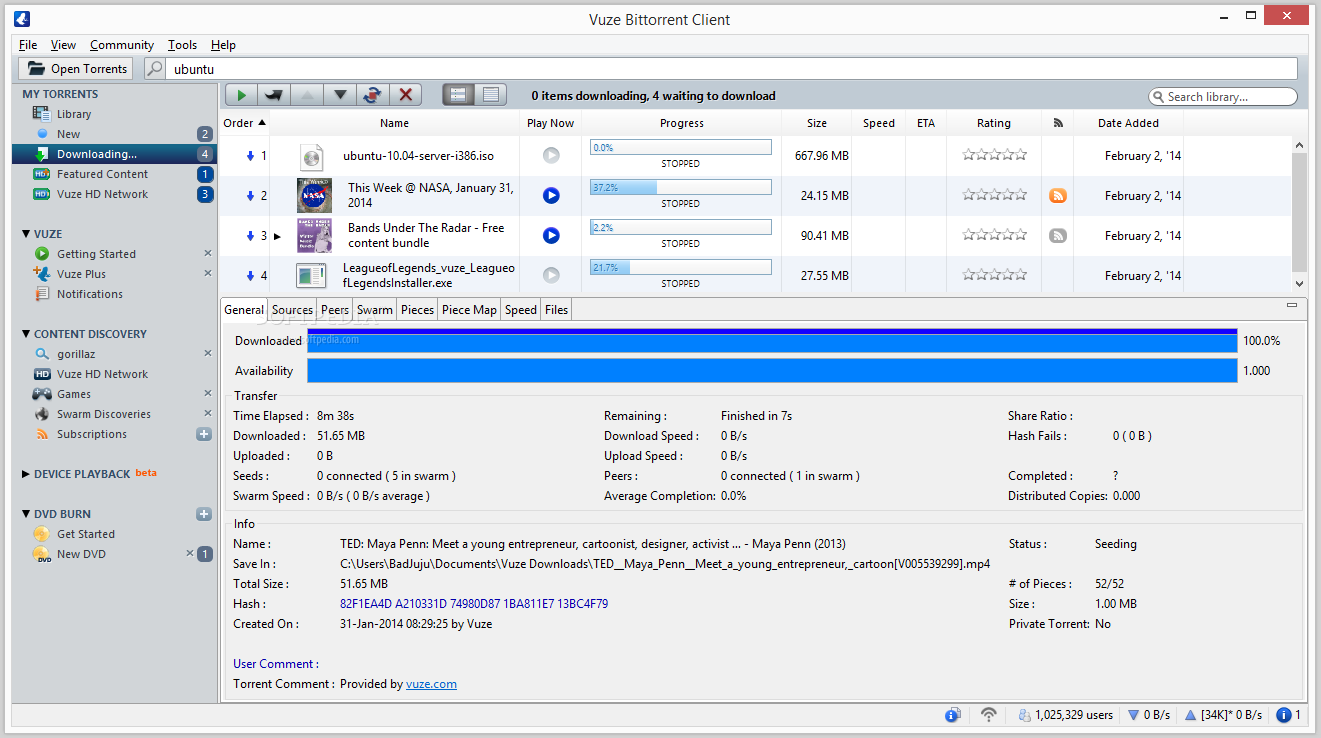The width and height of the screenshot is (1321, 738).
Task: Close the Getting Started sidebar entry
Action: click(208, 253)
